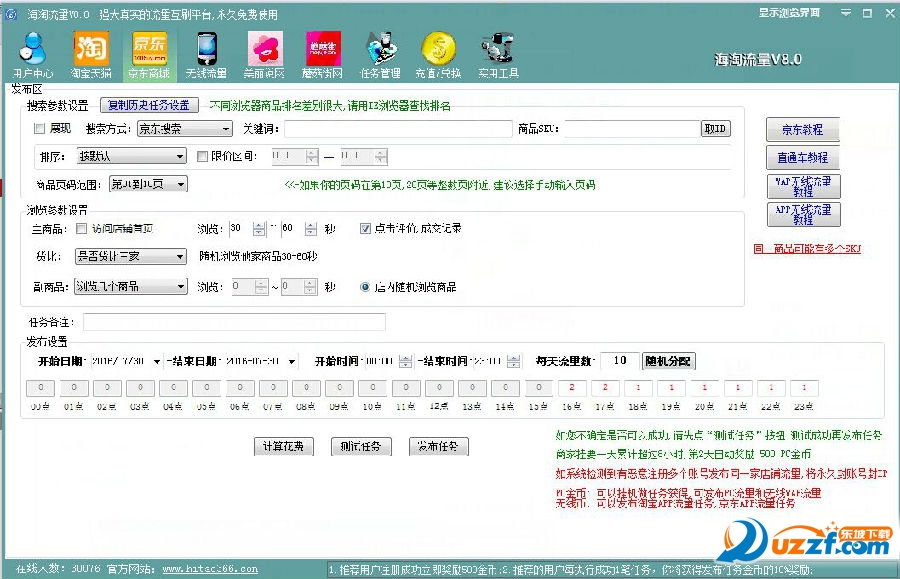Click the 16点 hour traffic box
The width and height of the screenshot is (900, 579).
pyautogui.click(x=572, y=388)
